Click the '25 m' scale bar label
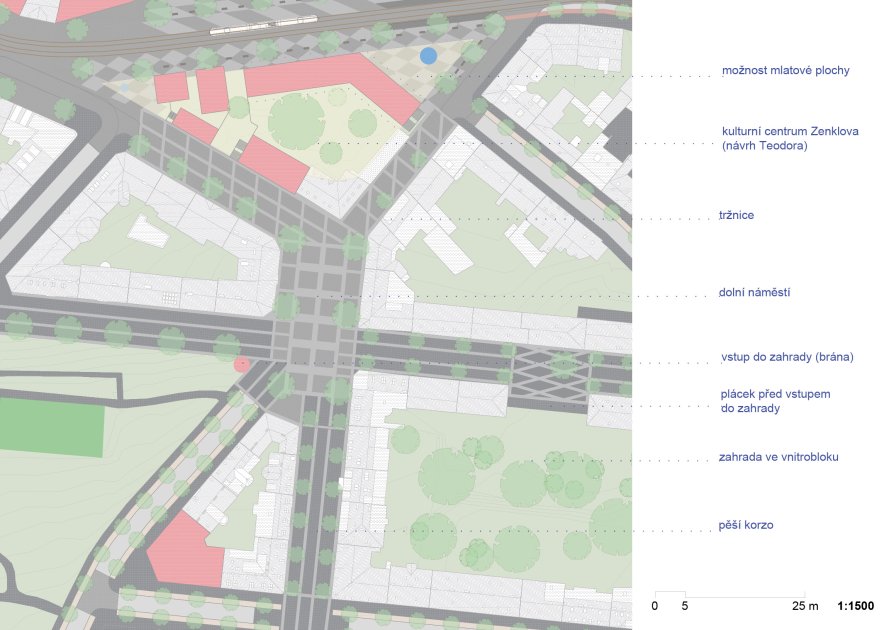 tap(804, 606)
